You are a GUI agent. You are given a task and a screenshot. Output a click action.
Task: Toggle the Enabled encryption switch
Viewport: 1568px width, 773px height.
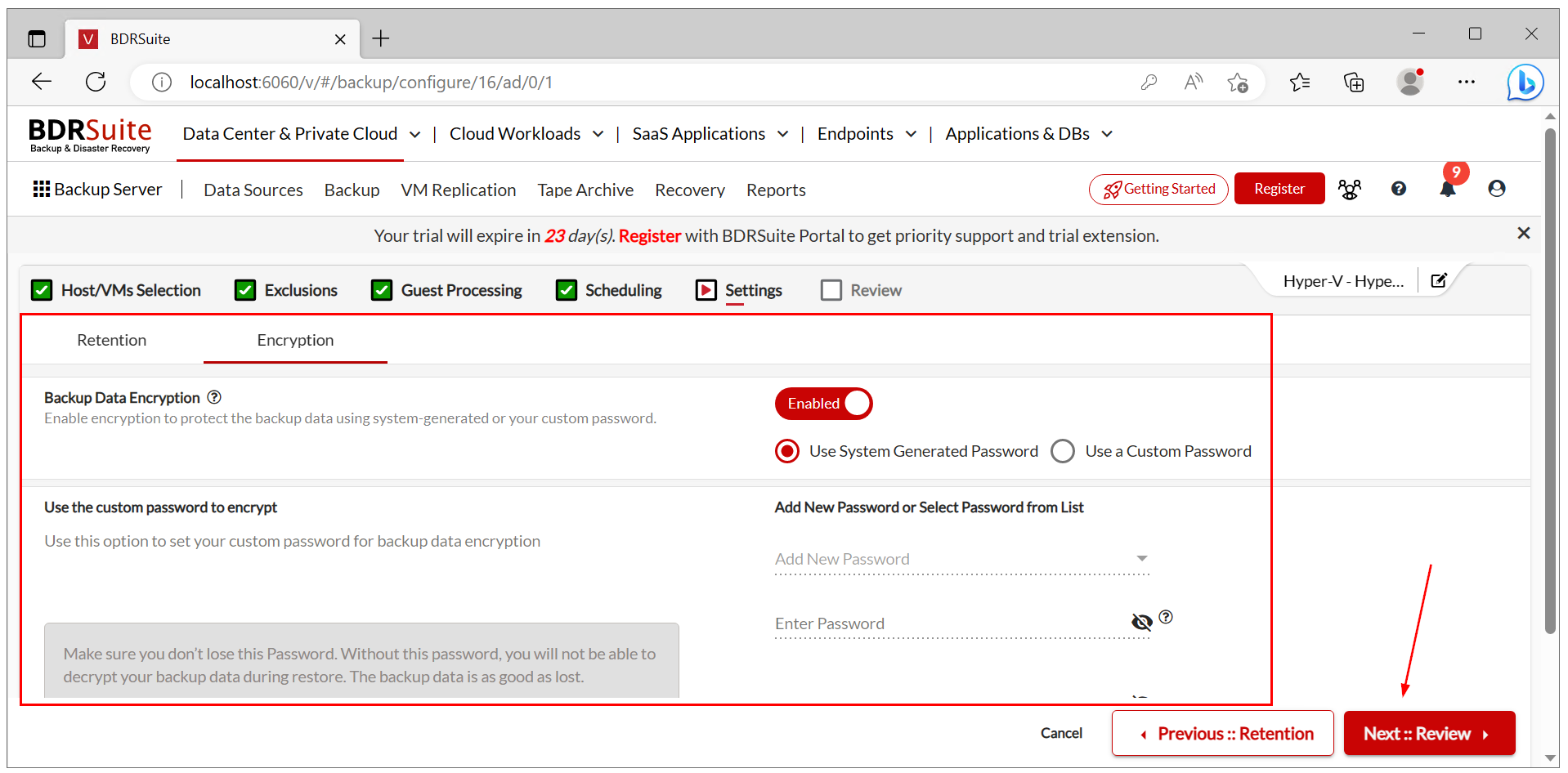coord(823,404)
